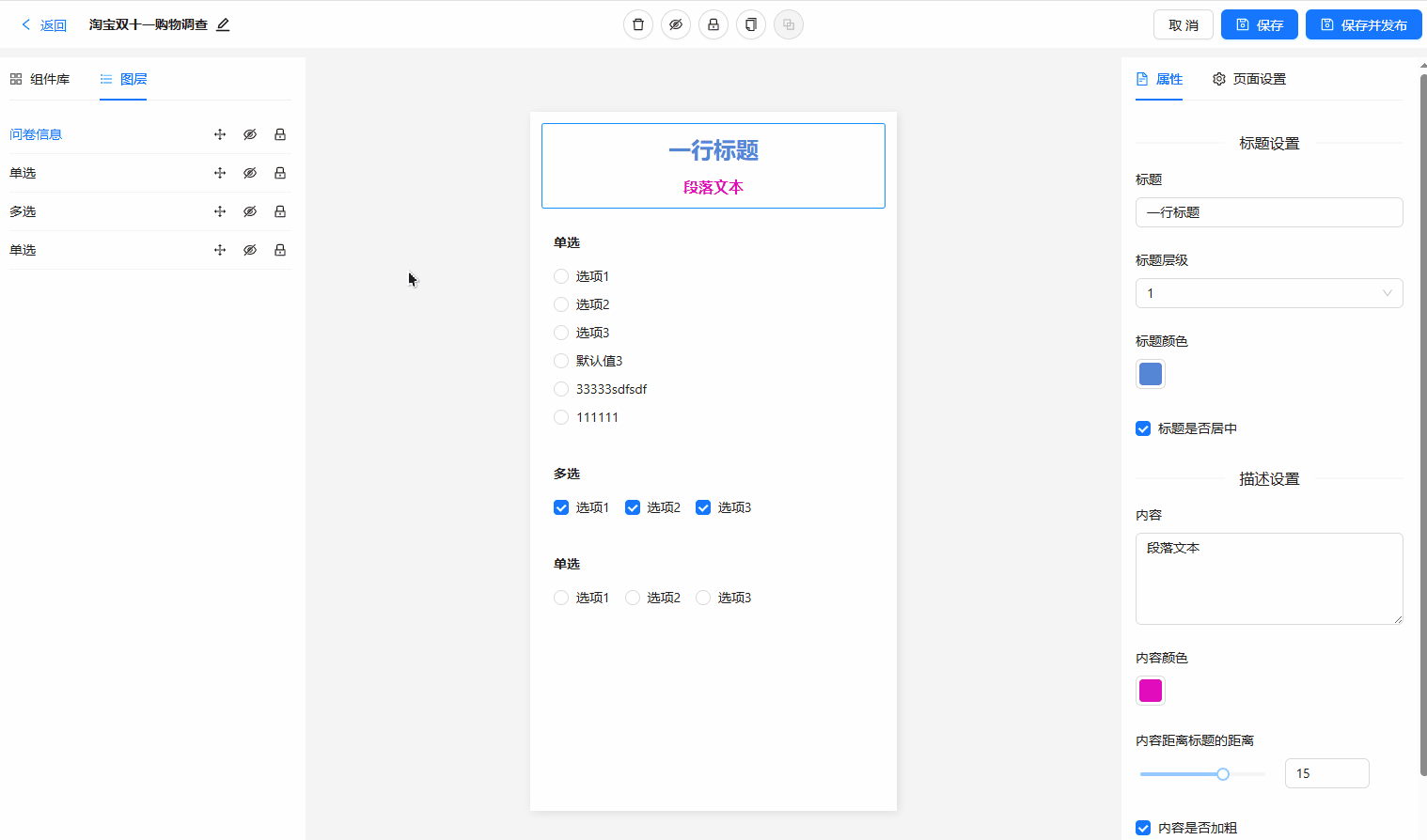Click the move icon on 多选 layer
The width and height of the screenshot is (1427, 840).
coord(220,211)
